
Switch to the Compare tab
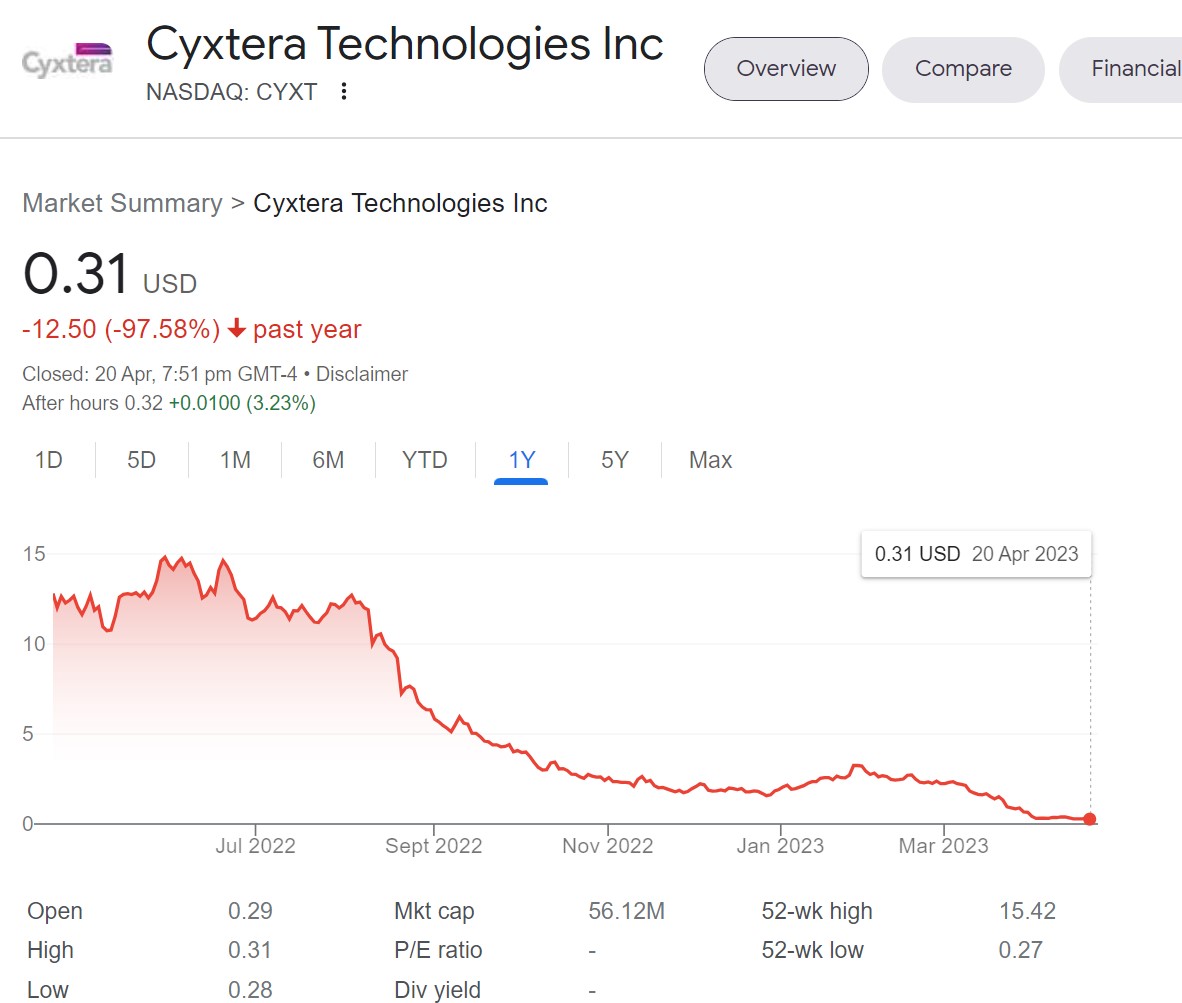click(x=963, y=69)
